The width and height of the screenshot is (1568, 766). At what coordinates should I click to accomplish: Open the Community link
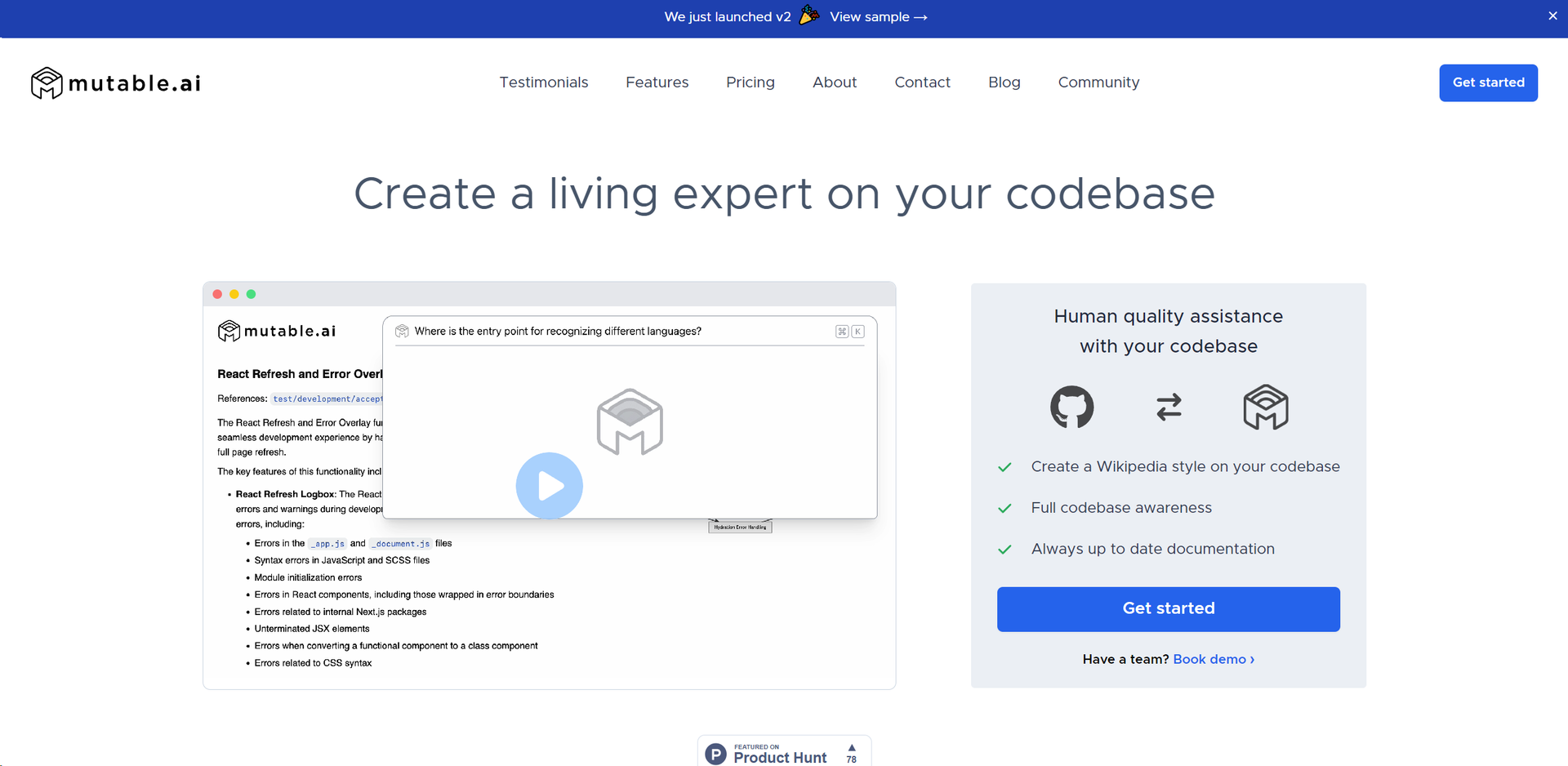[x=1098, y=82]
